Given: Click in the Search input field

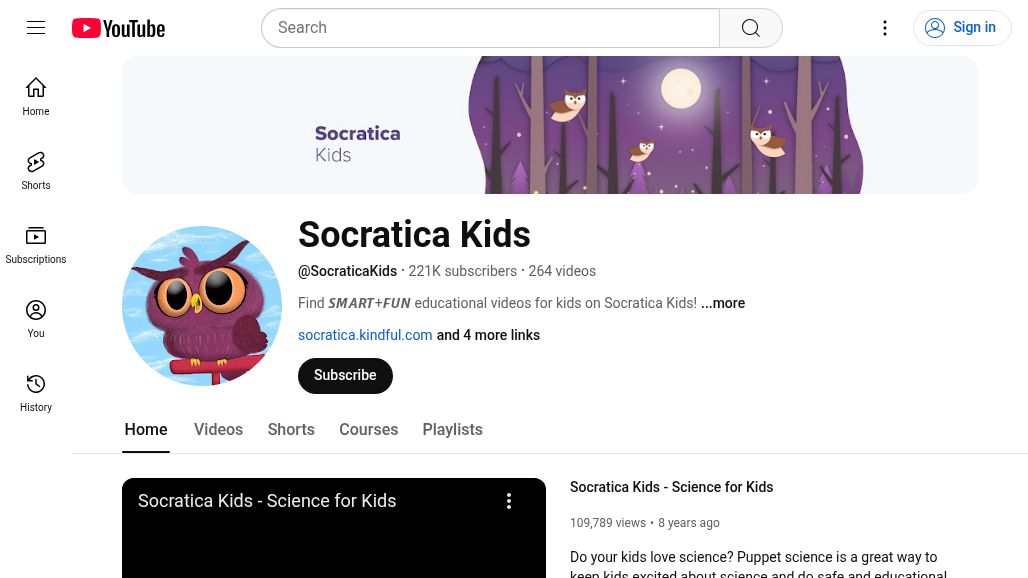Looking at the screenshot, I should coord(490,28).
